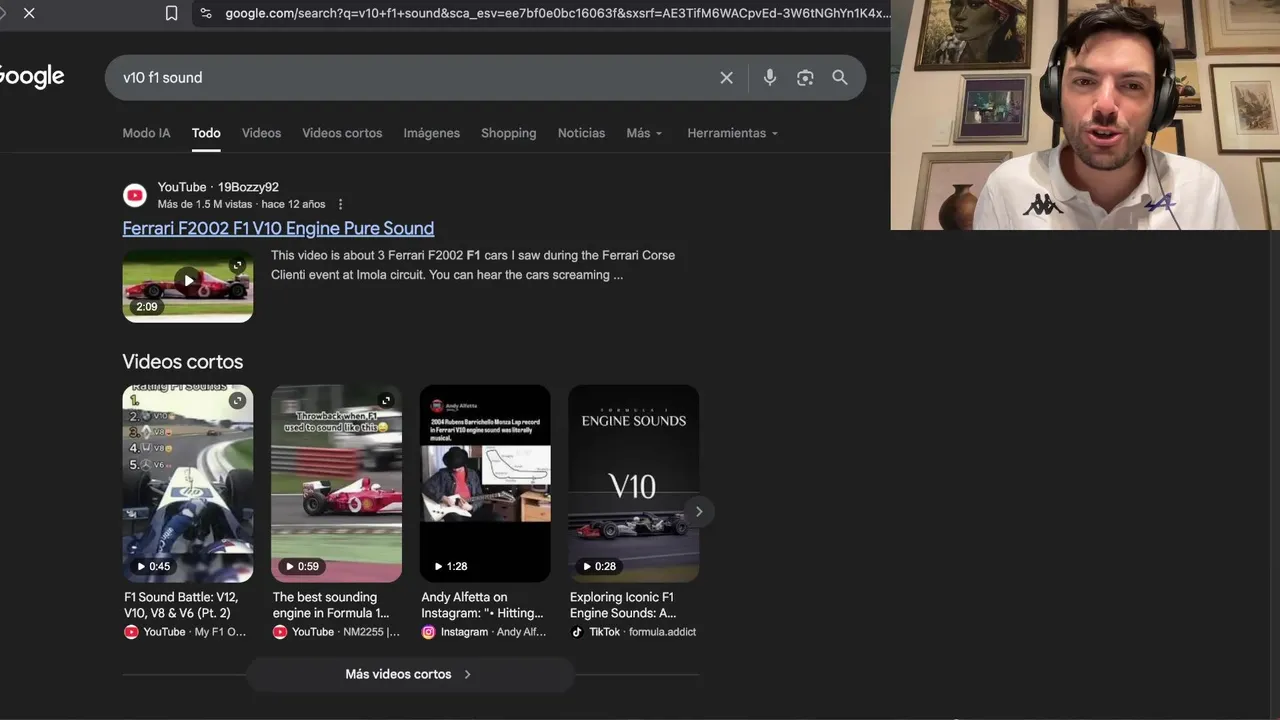
Task: Switch to the Imágenes tab
Action: [x=432, y=133]
